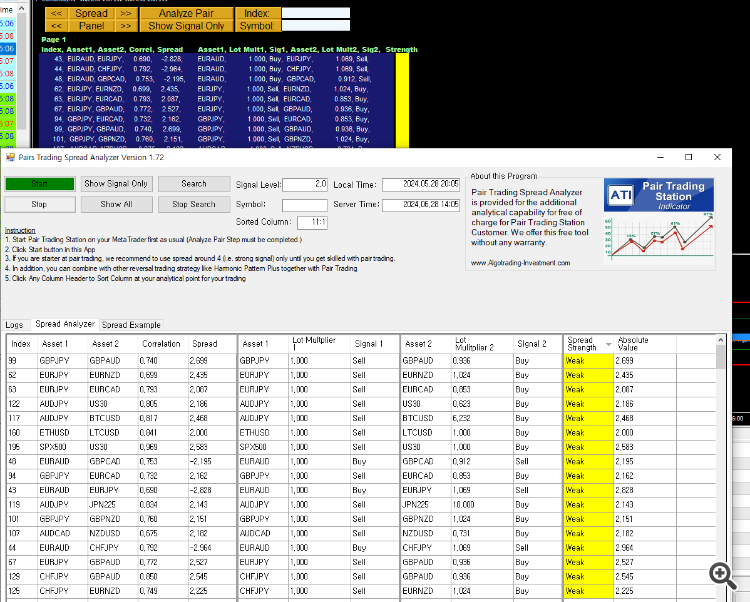This screenshot has width=750, height=602.
Task: Click the Show All button
Action: (x=116, y=204)
